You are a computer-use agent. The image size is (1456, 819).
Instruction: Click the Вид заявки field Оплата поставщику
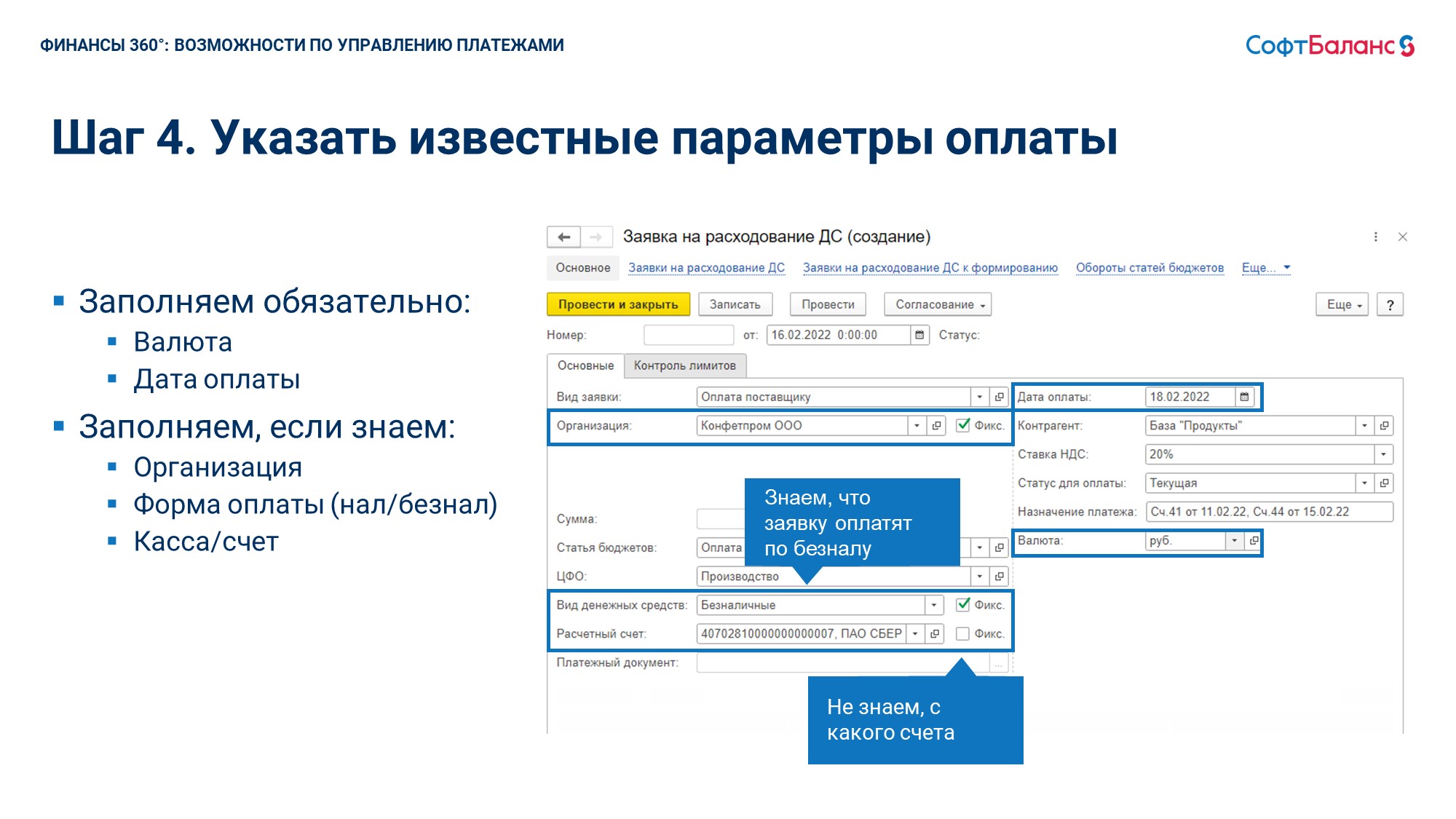(x=834, y=397)
